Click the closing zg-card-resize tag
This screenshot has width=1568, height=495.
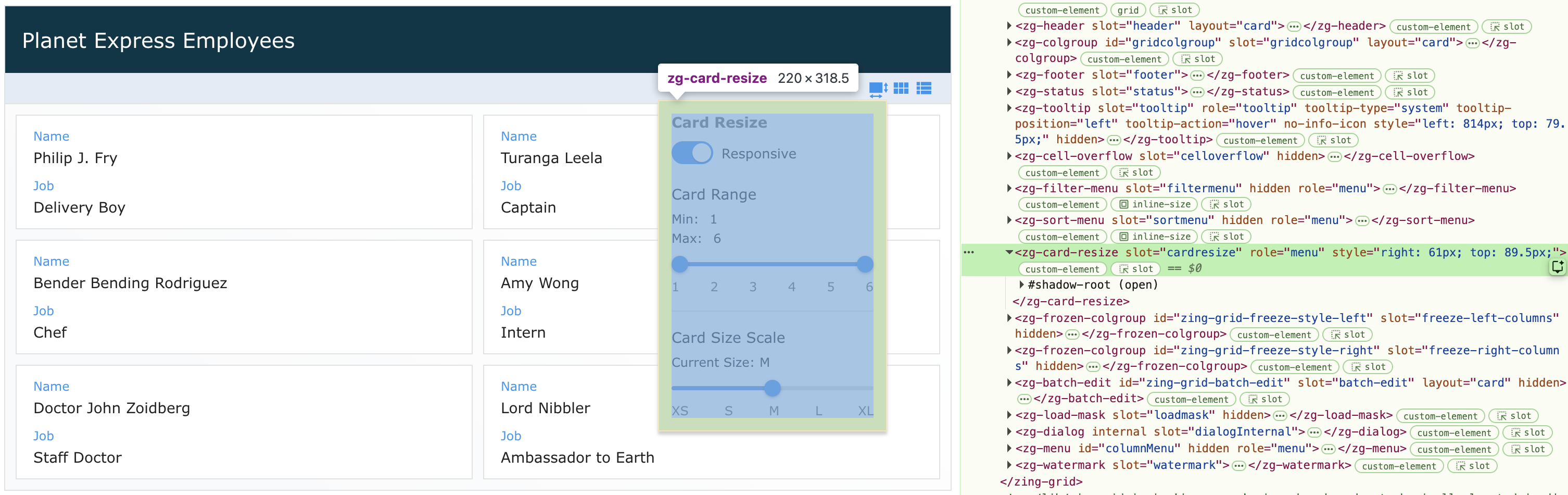pos(1071,301)
